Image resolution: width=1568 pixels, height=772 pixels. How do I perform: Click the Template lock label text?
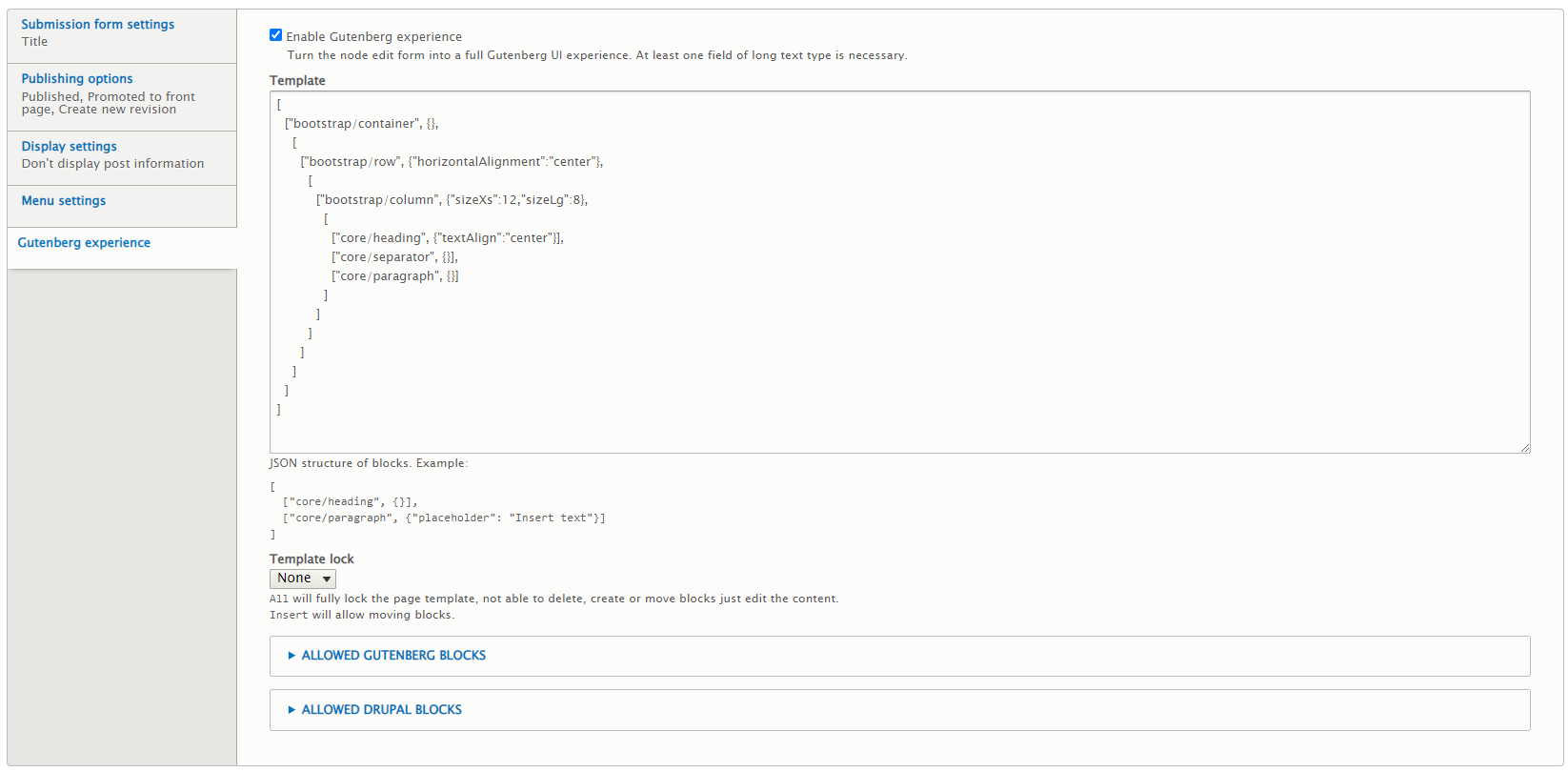312,559
